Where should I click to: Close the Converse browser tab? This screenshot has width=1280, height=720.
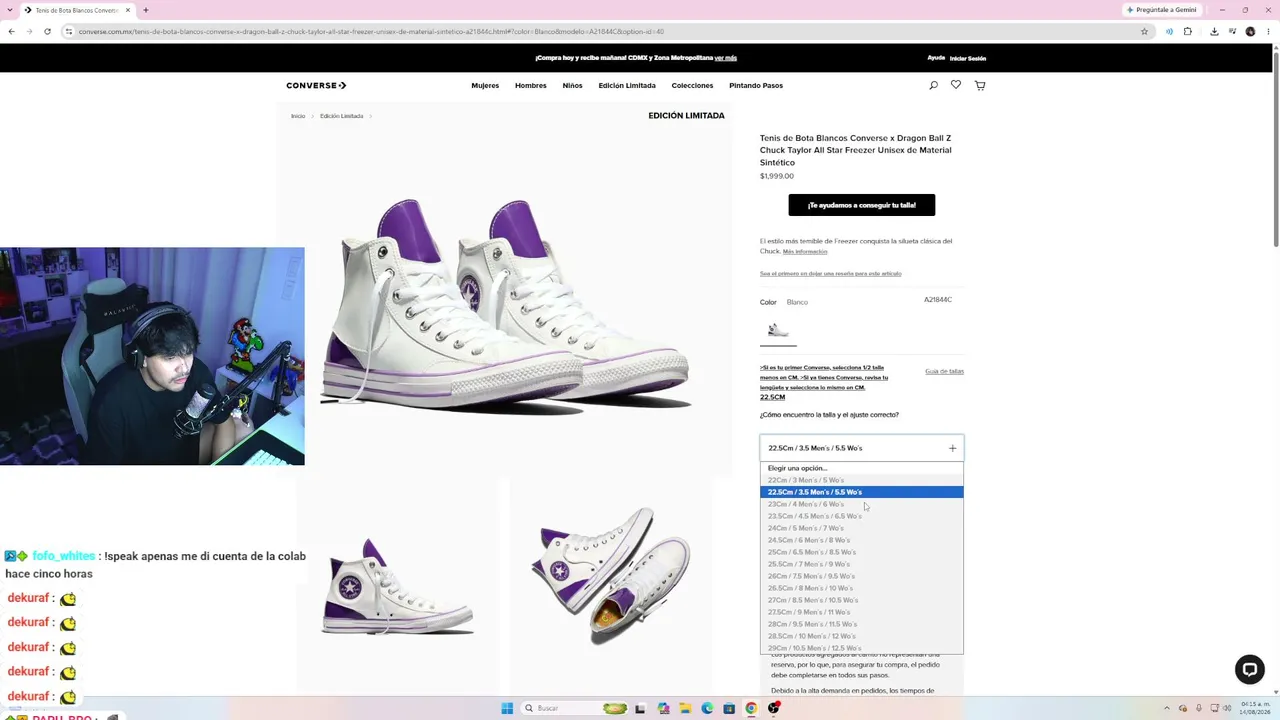(x=128, y=10)
